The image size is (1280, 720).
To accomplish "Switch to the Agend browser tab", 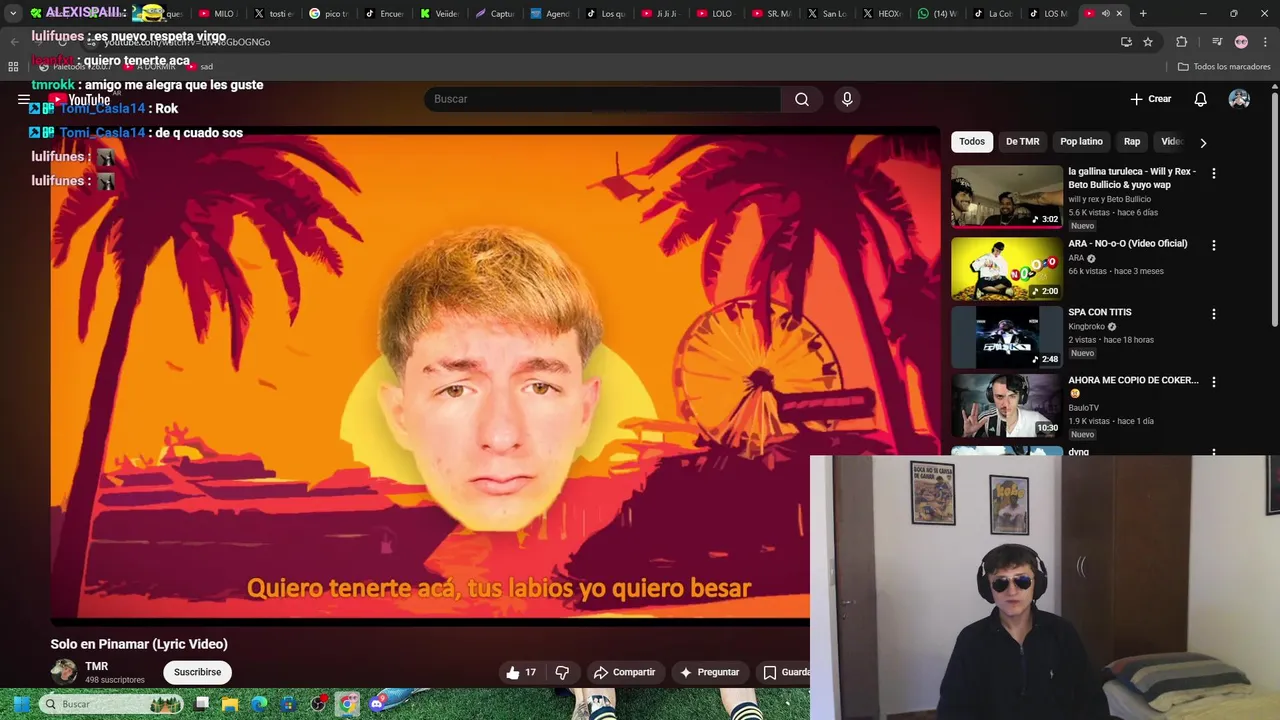I will pos(549,13).
